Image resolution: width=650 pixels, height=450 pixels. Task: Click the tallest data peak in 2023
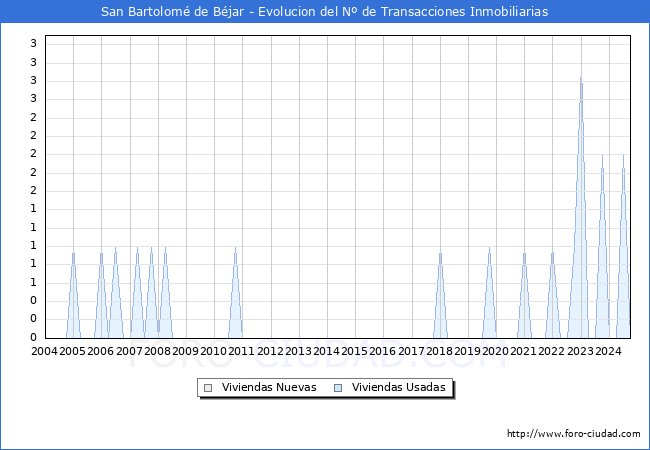(x=581, y=207)
